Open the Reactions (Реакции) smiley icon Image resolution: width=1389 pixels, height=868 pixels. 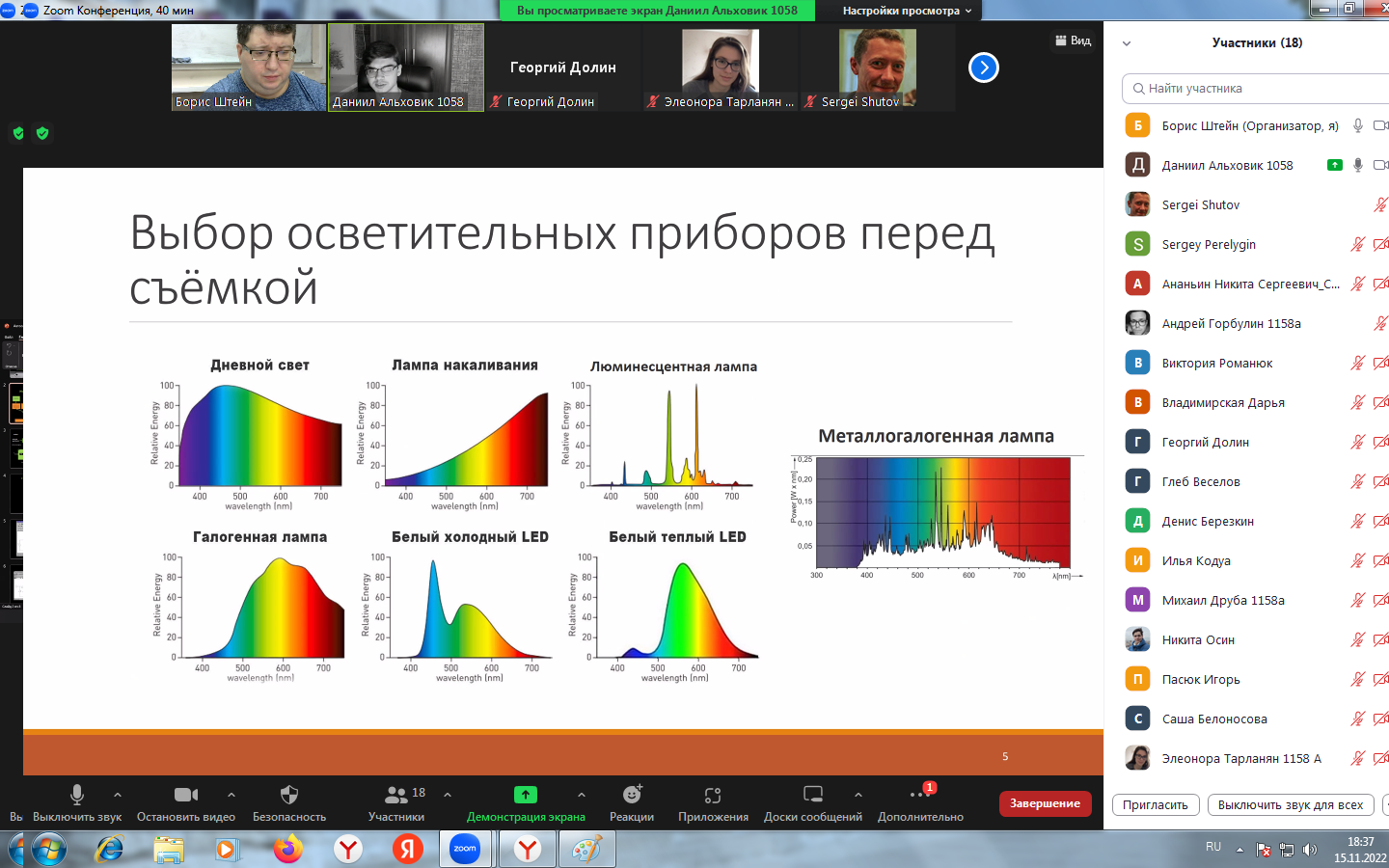pyautogui.click(x=632, y=795)
